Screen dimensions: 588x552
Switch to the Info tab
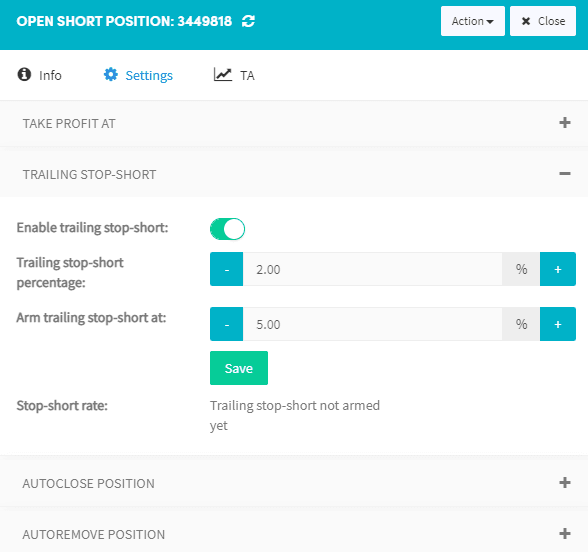pyautogui.click(x=40, y=75)
